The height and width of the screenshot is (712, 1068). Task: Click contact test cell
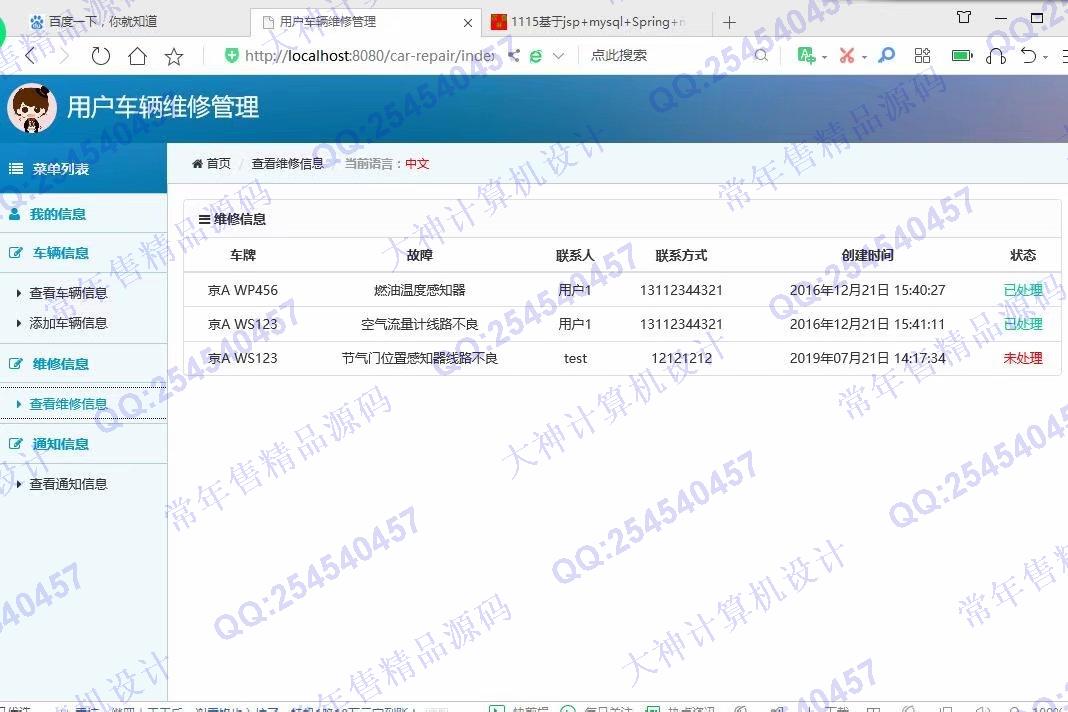(x=576, y=358)
